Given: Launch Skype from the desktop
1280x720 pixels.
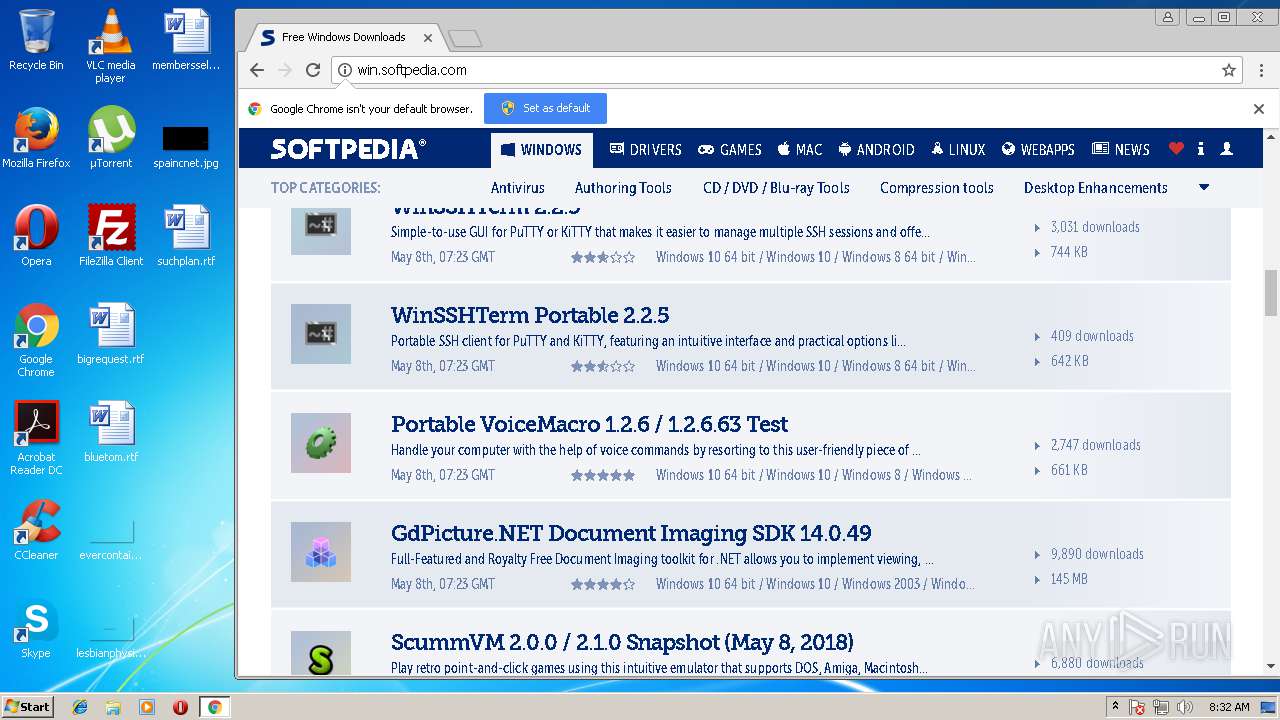Looking at the screenshot, I should 36,628.
